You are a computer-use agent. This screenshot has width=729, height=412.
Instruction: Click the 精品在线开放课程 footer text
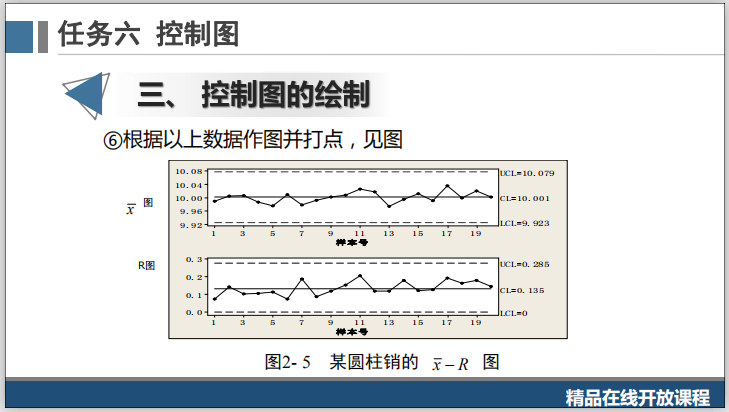click(636, 396)
